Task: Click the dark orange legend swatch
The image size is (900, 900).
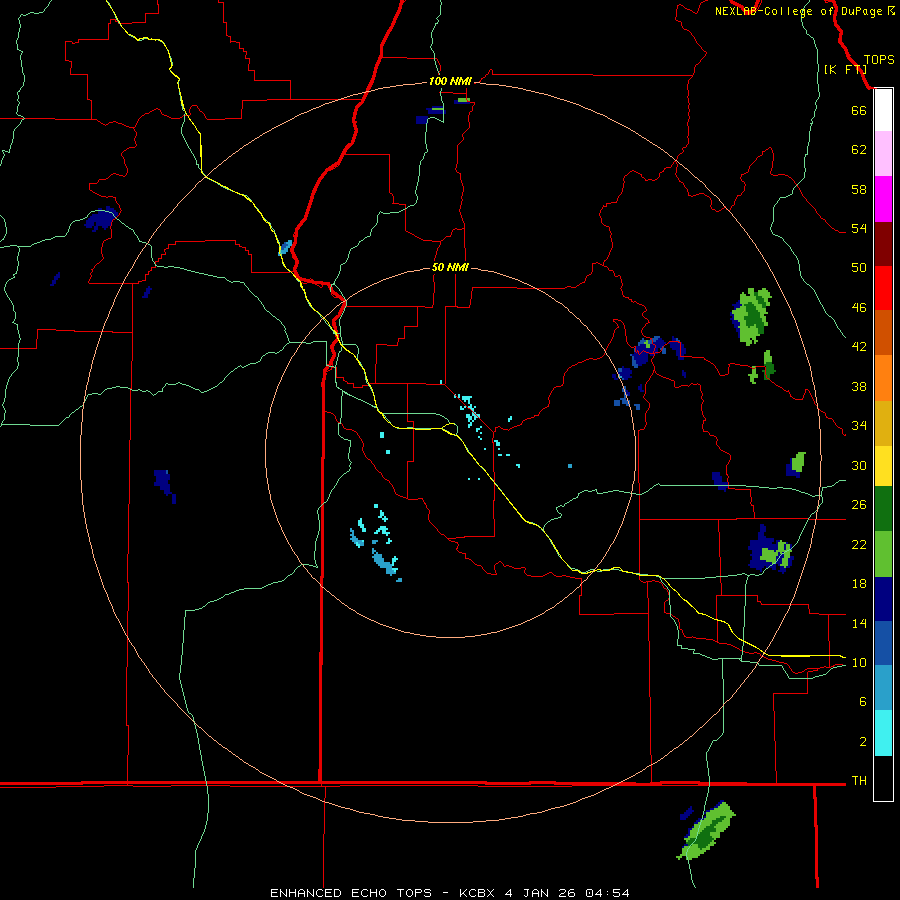Action: tap(883, 333)
